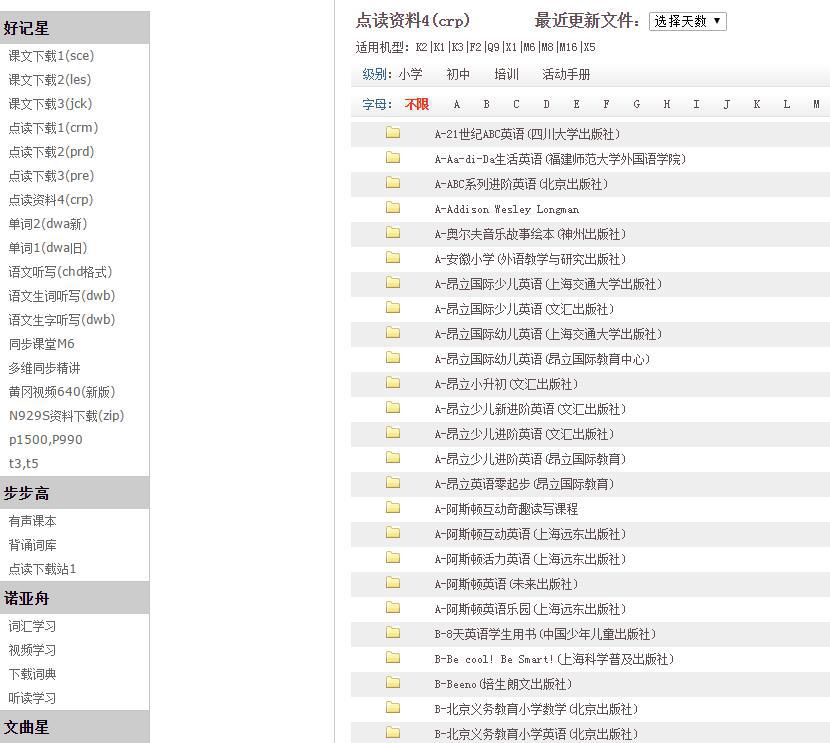Select letter filter D
The width and height of the screenshot is (830, 743).
[546, 104]
